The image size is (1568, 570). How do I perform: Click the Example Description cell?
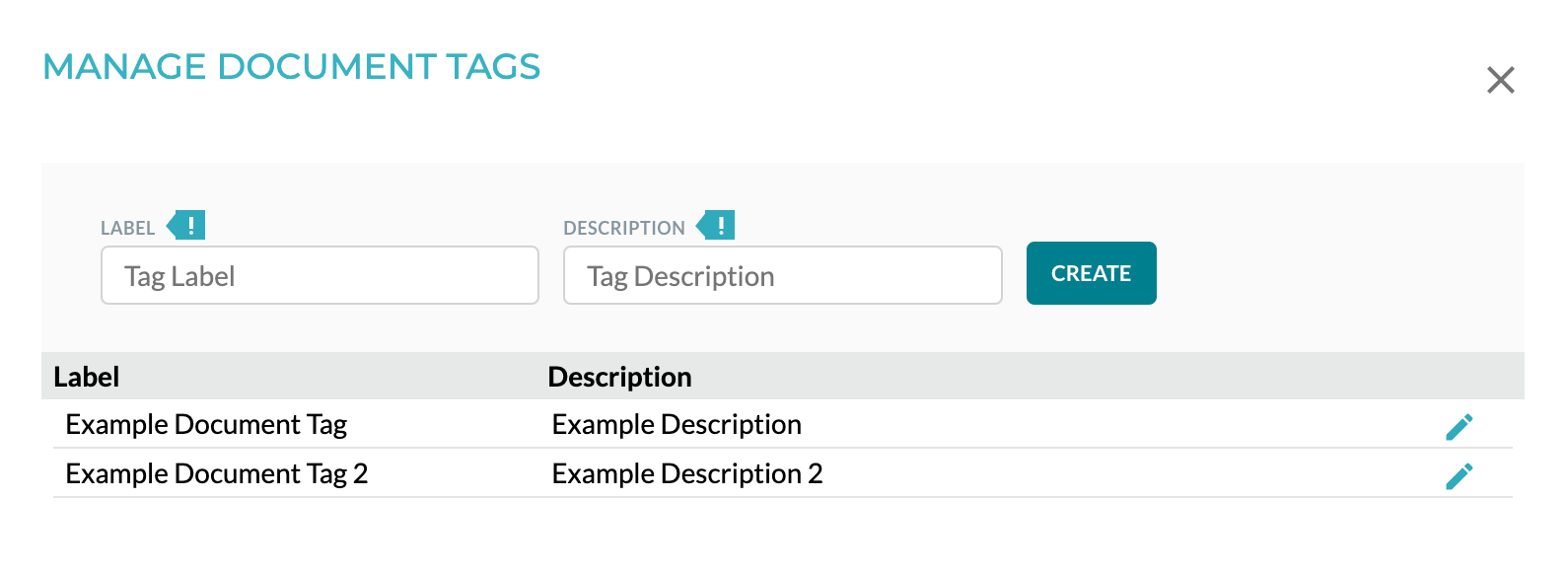[677, 425]
